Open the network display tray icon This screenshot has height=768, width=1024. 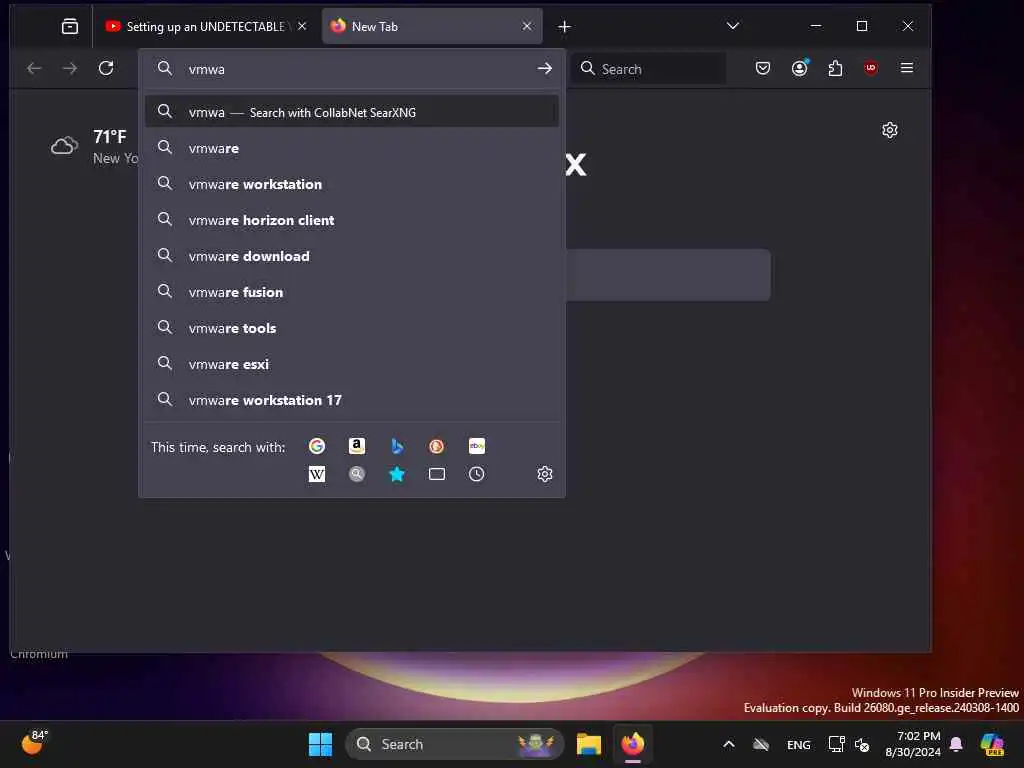click(836, 744)
